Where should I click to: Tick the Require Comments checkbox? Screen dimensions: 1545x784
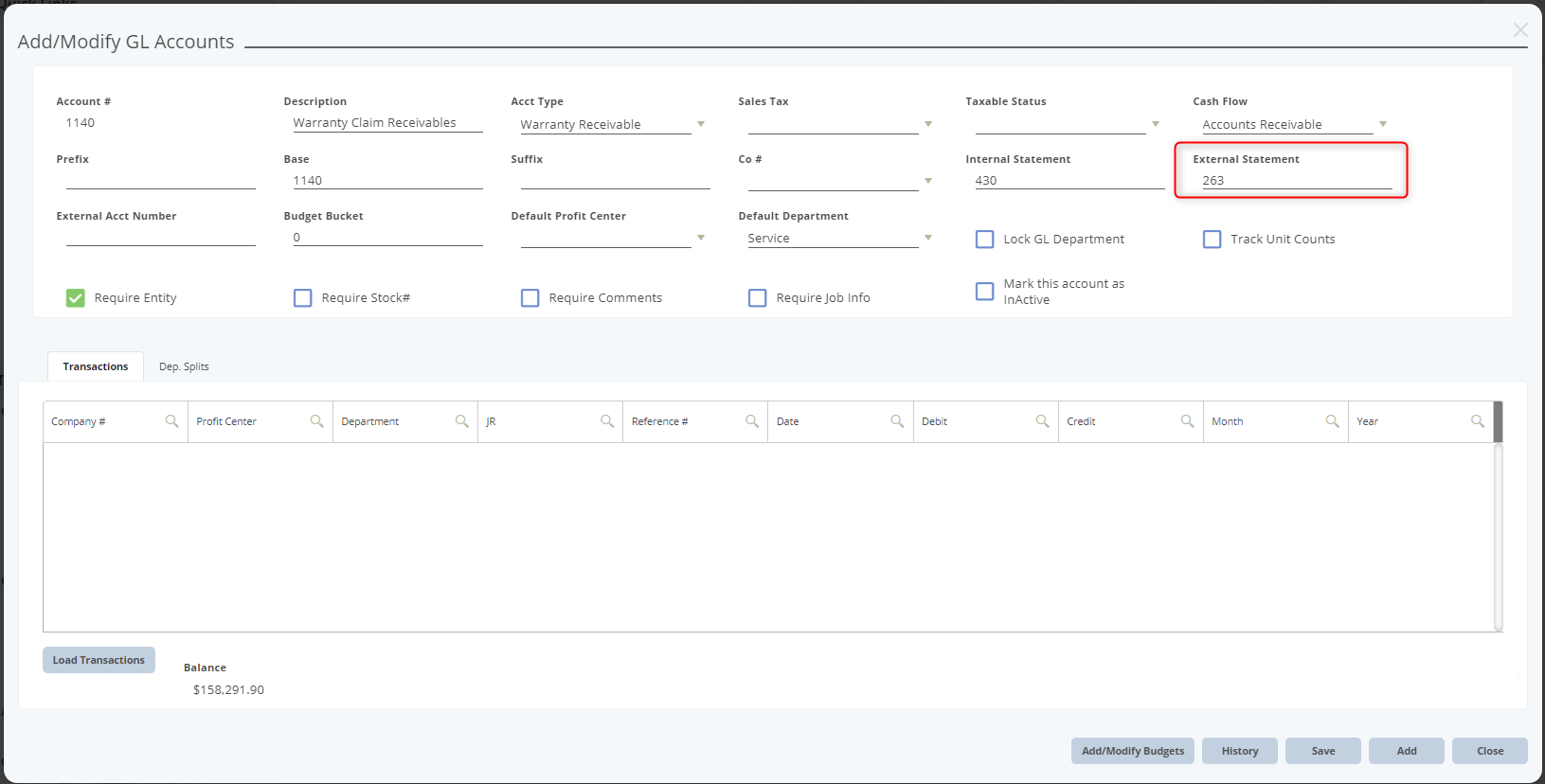[x=530, y=298]
